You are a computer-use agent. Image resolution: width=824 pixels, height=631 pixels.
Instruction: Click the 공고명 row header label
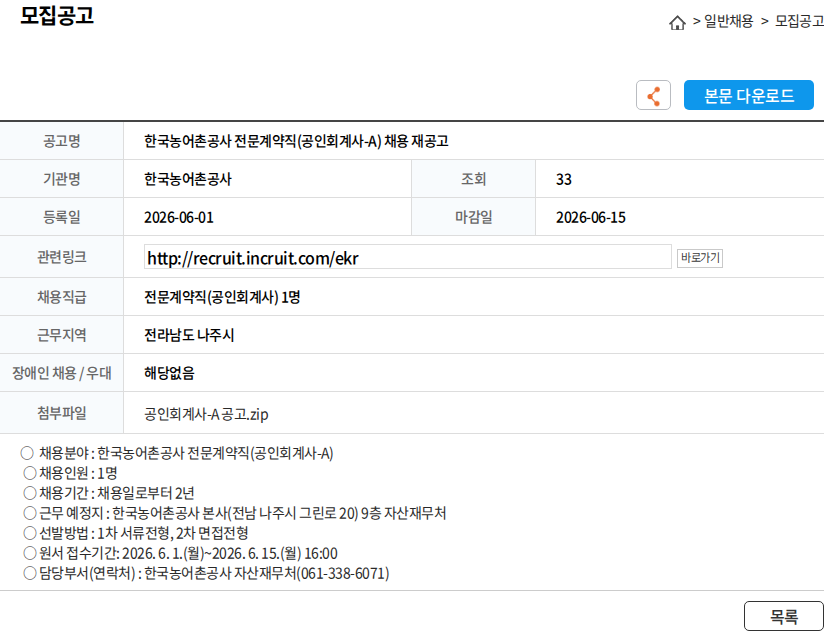coord(61,141)
